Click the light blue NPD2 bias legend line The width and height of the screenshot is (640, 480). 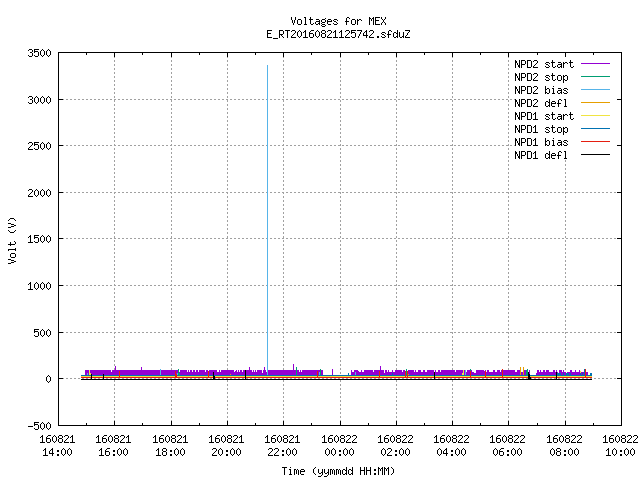pos(596,90)
